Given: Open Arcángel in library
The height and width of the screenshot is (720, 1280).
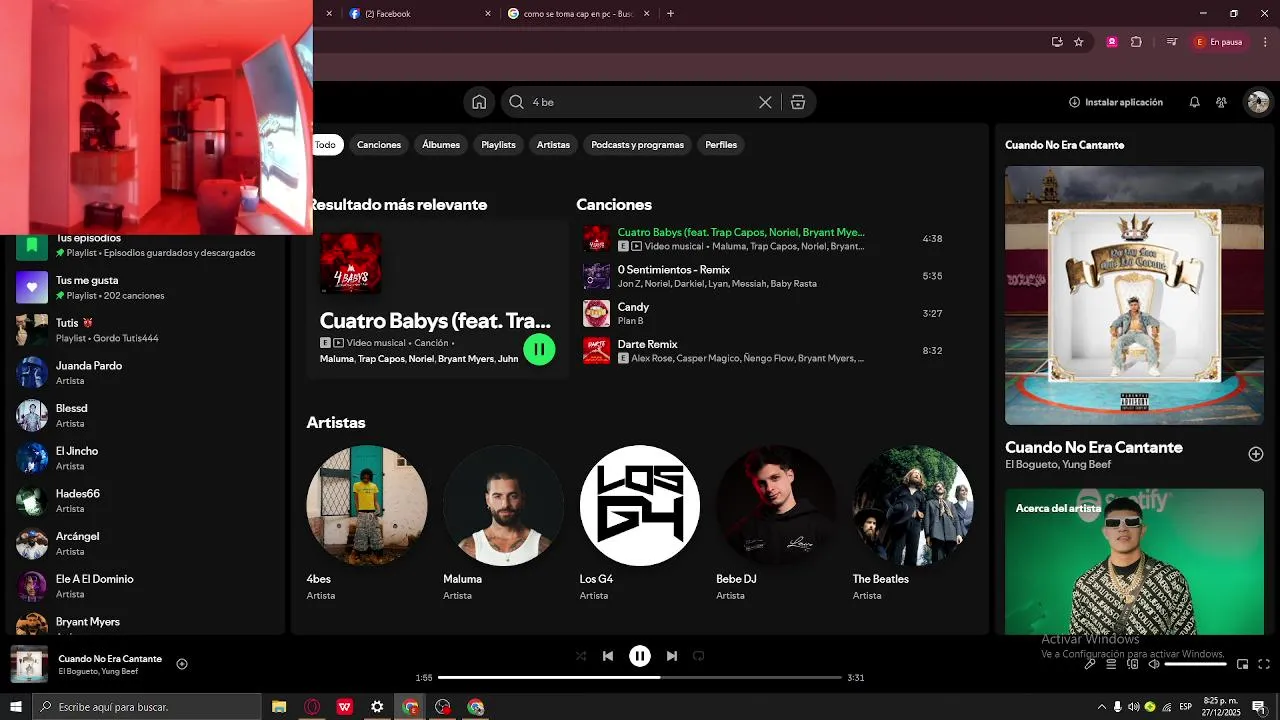Looking at the screenshot, I should [x=146, y=544].
